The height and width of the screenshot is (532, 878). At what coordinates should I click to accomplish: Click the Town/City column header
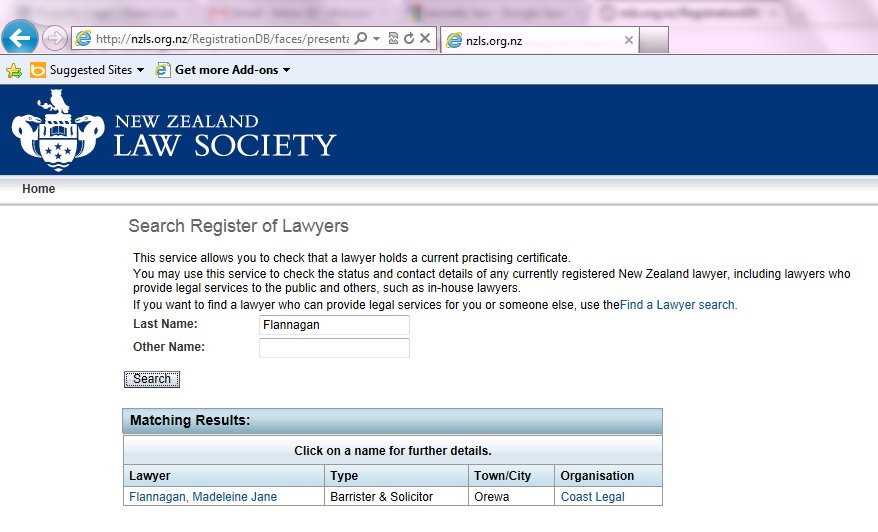(x=511, y=475)
